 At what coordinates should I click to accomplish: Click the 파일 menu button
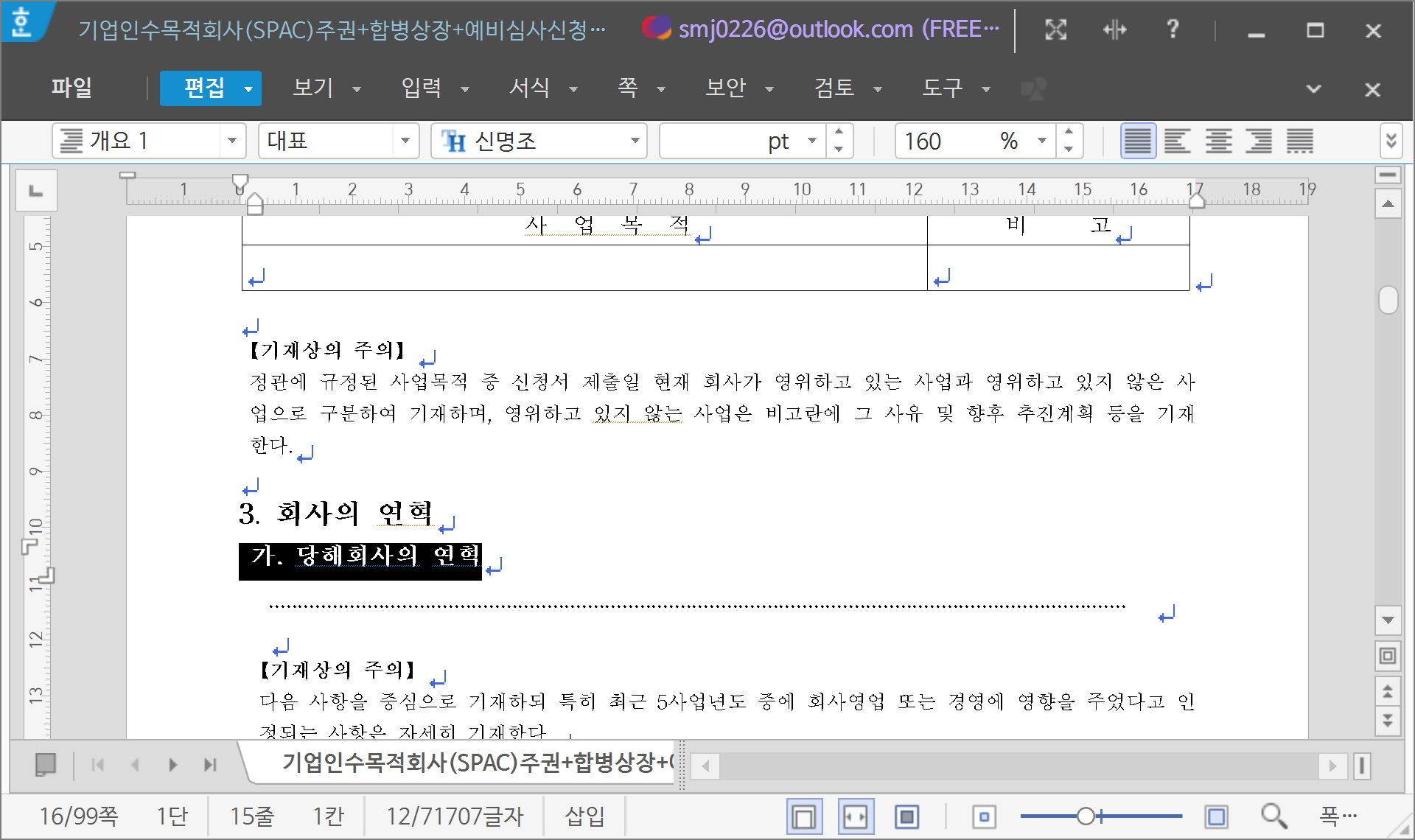click(x=71, y=88)
